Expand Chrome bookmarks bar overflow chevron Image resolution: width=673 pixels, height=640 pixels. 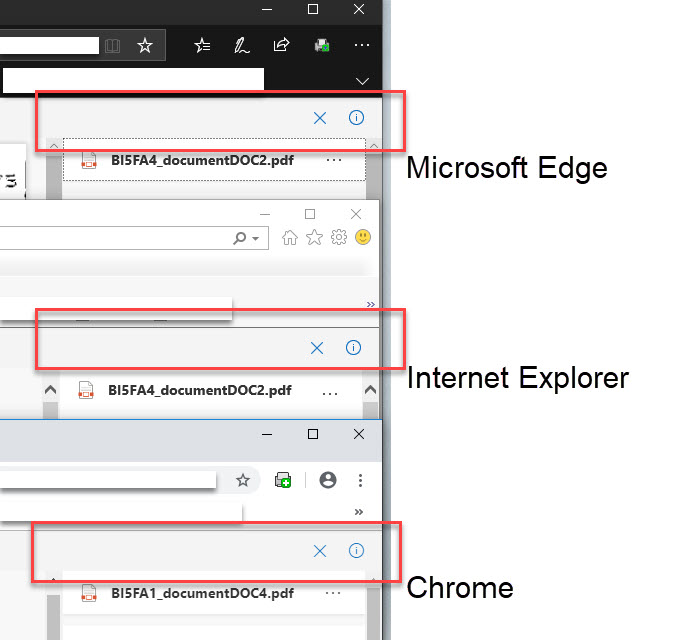(359, 512)
